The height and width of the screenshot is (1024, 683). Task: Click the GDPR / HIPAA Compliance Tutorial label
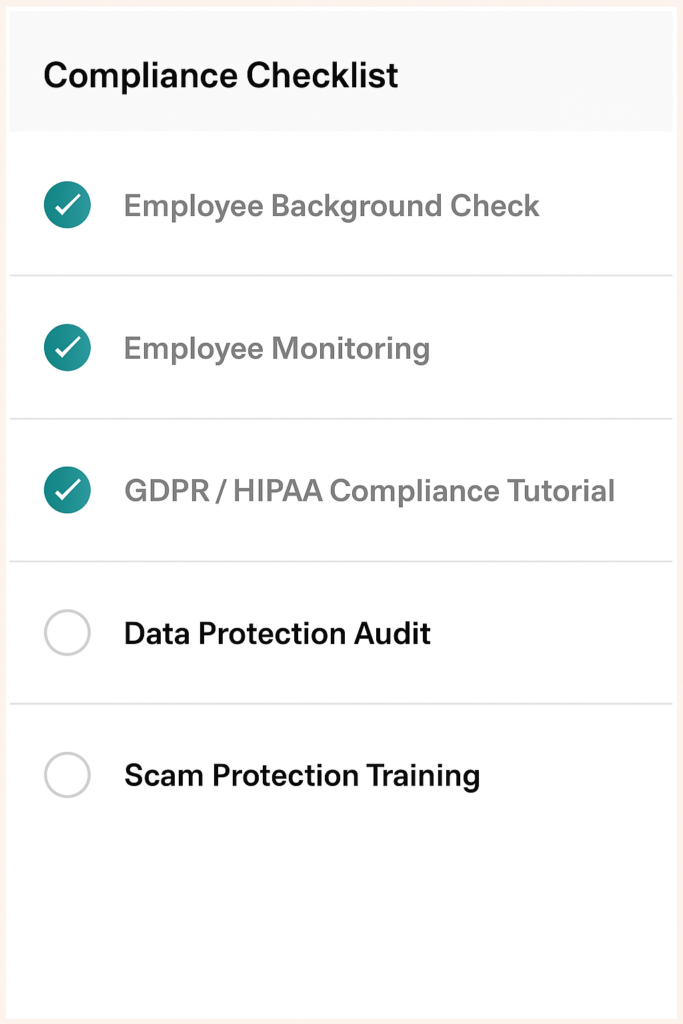tap(370, 490)
